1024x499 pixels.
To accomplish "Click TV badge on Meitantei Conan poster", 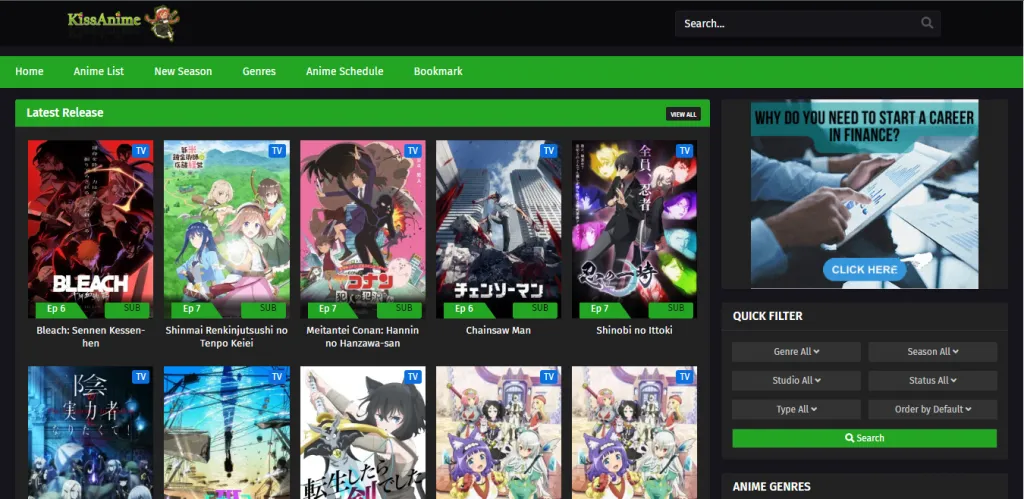I will (x=413, y=151).
